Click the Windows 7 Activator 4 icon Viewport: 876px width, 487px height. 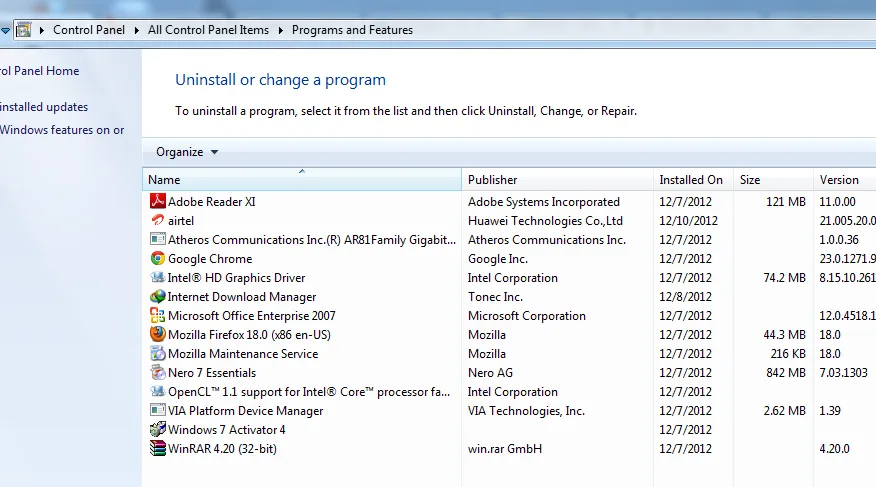point(158,429)
